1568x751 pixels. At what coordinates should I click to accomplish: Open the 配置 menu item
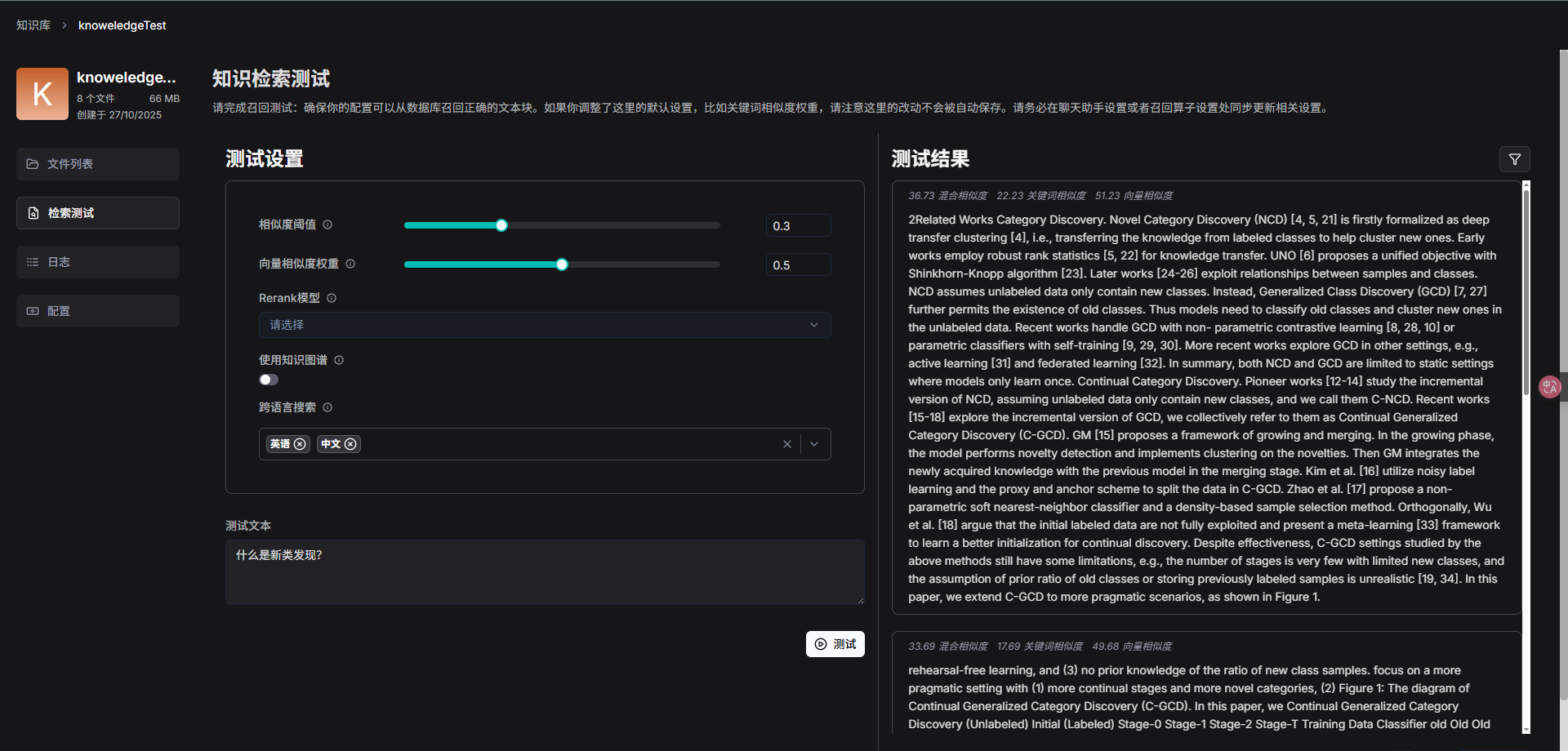(x=98, y=311)
